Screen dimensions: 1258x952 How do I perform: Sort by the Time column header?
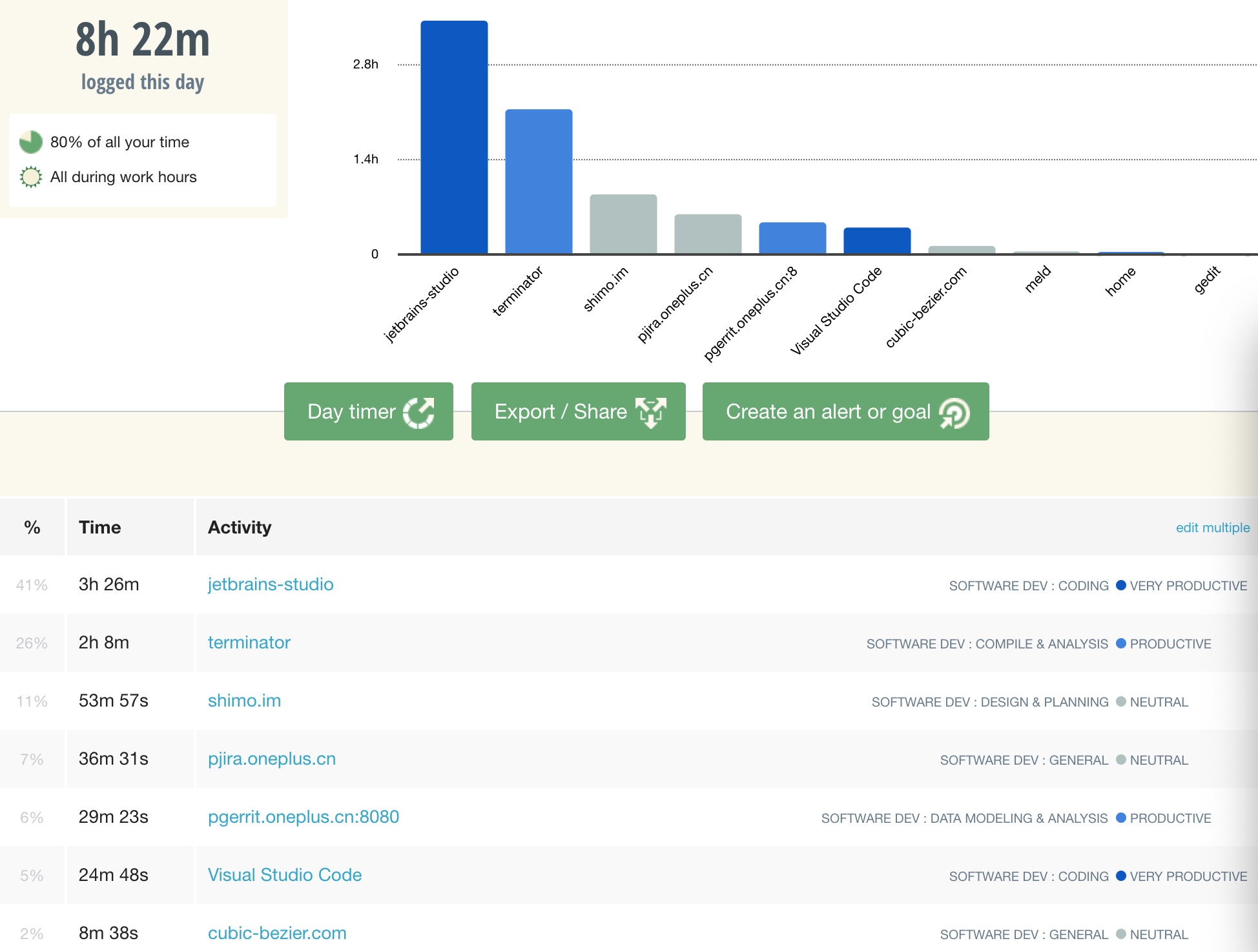point(99,528)
